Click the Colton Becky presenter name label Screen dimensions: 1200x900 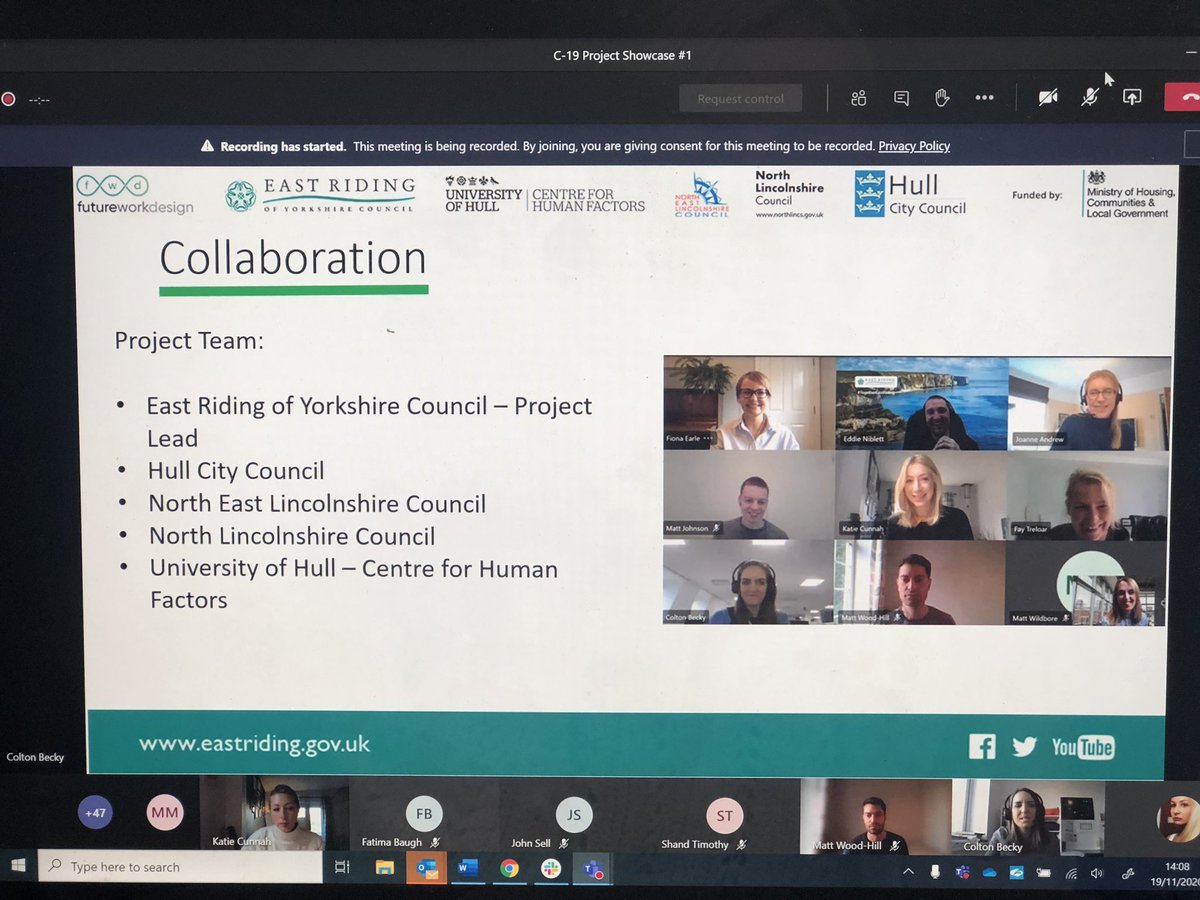[x=36, y=757]
